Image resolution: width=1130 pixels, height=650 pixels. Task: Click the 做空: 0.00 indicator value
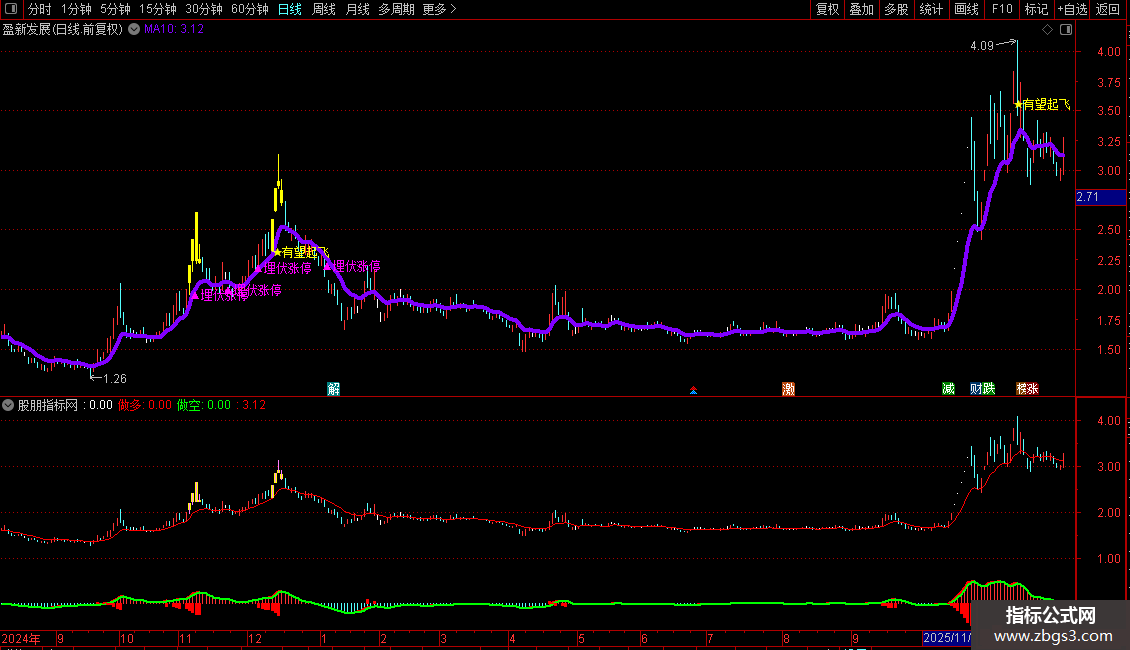(x=204, y=405)
